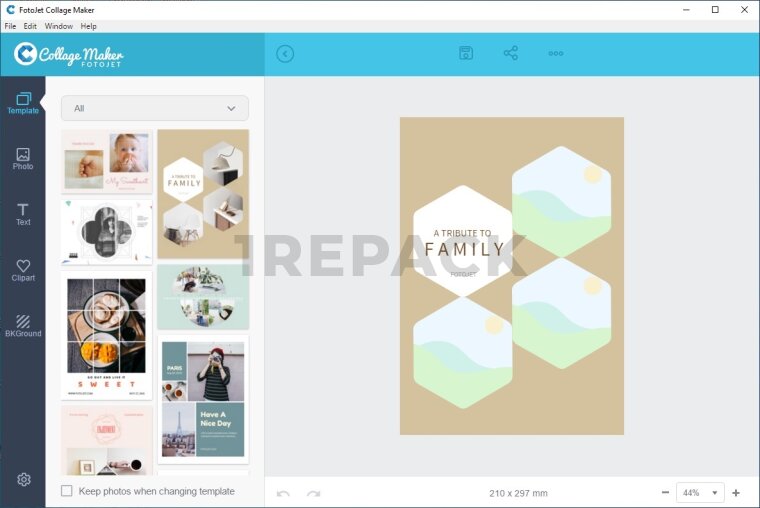Click the share icon in top toolbar
This screenshot has width=760, height=508.
pyautogui.click(x=511, y=54)
